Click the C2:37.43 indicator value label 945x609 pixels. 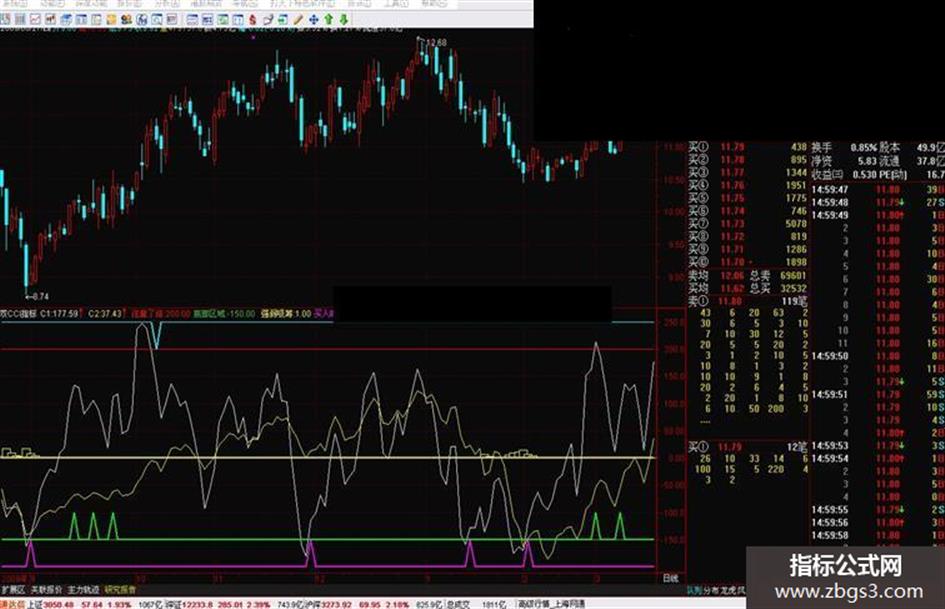[105, 314]
